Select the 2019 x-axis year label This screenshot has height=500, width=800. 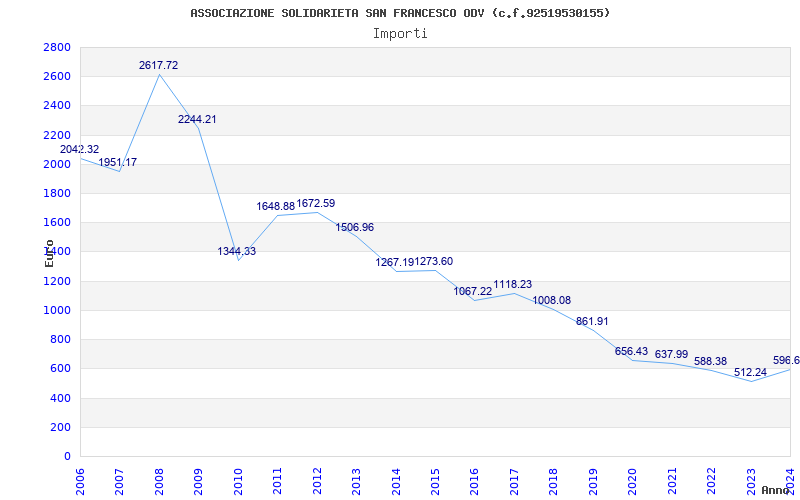[593, 482]
